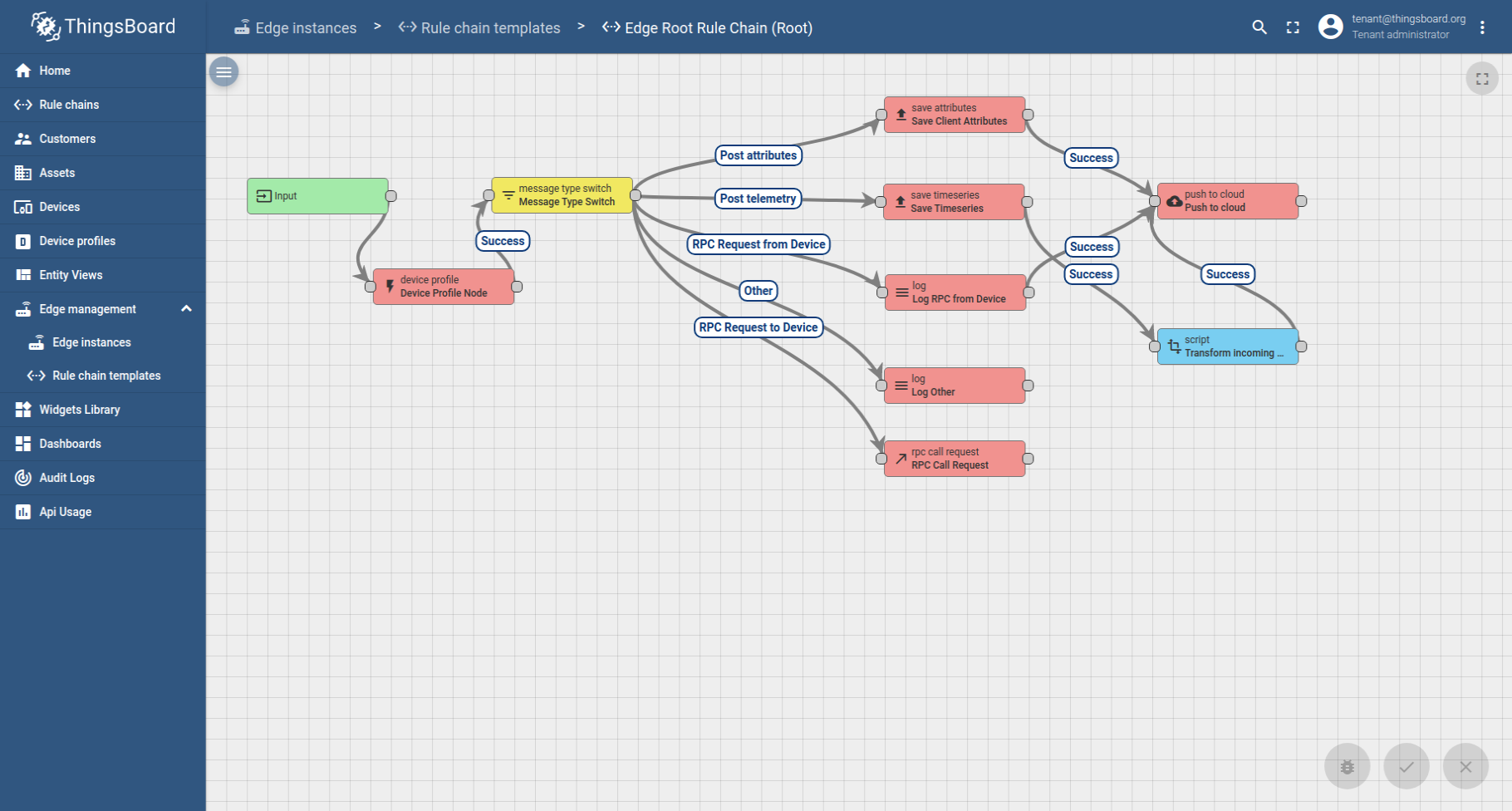Open Dashboards menu item

tap(103, 444)
